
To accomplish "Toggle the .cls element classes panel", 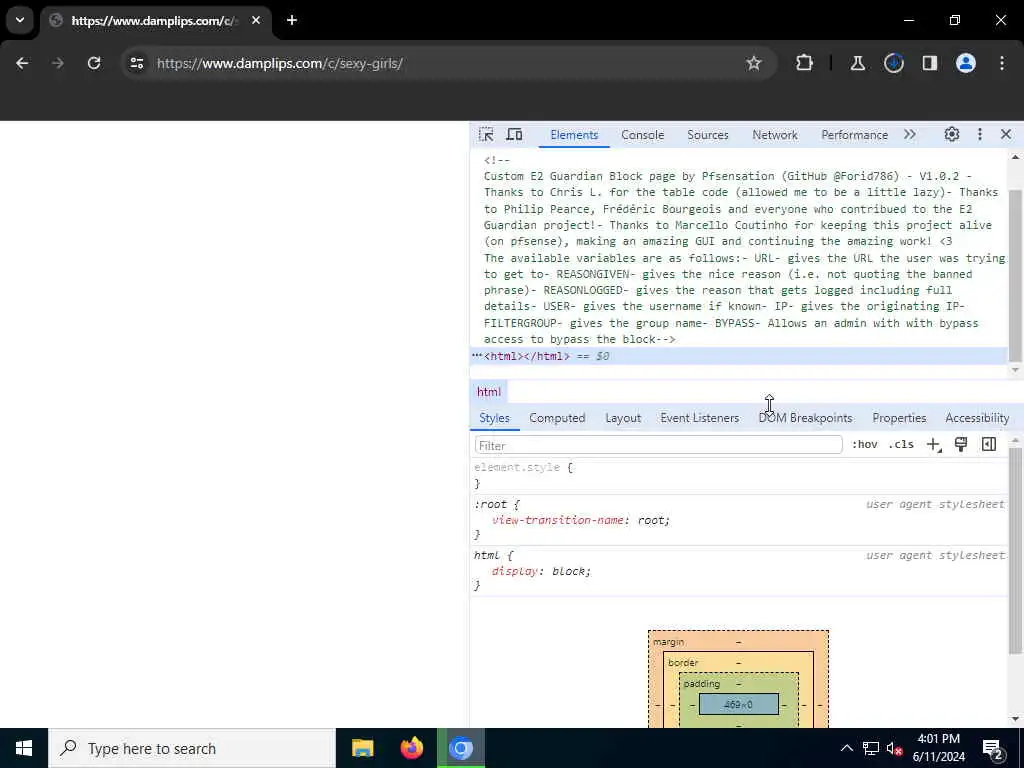I will tap(901, 445).
